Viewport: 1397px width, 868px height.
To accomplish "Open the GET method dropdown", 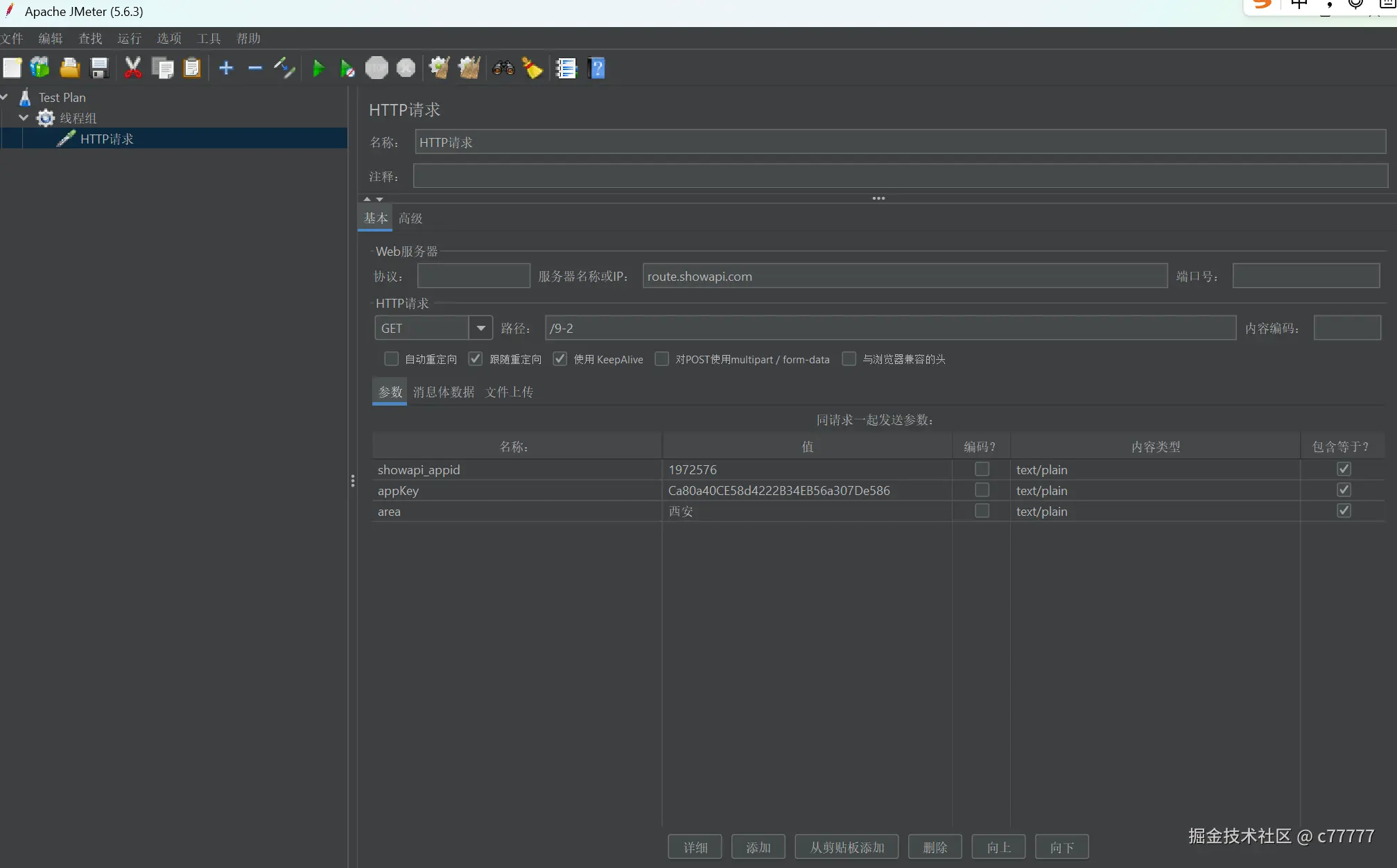I will pos(480,328).
